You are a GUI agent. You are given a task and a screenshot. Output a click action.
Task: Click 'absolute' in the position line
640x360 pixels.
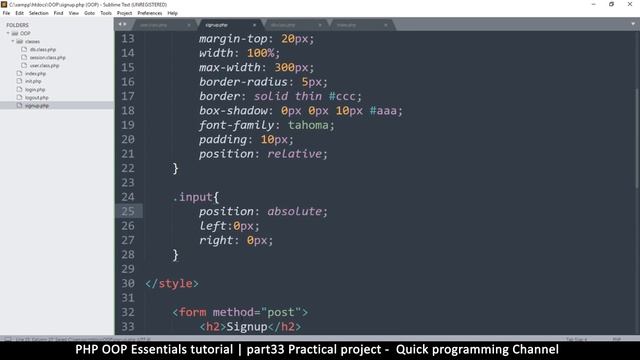point(294,211)
